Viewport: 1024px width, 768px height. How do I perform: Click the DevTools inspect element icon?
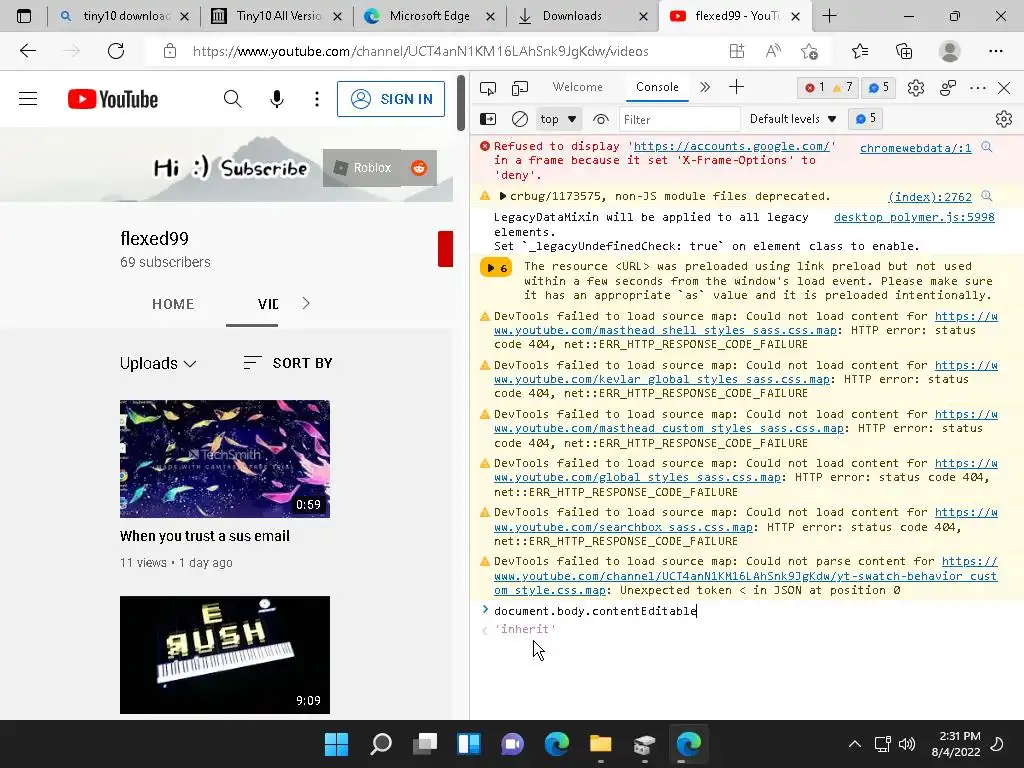coord(488,88)
